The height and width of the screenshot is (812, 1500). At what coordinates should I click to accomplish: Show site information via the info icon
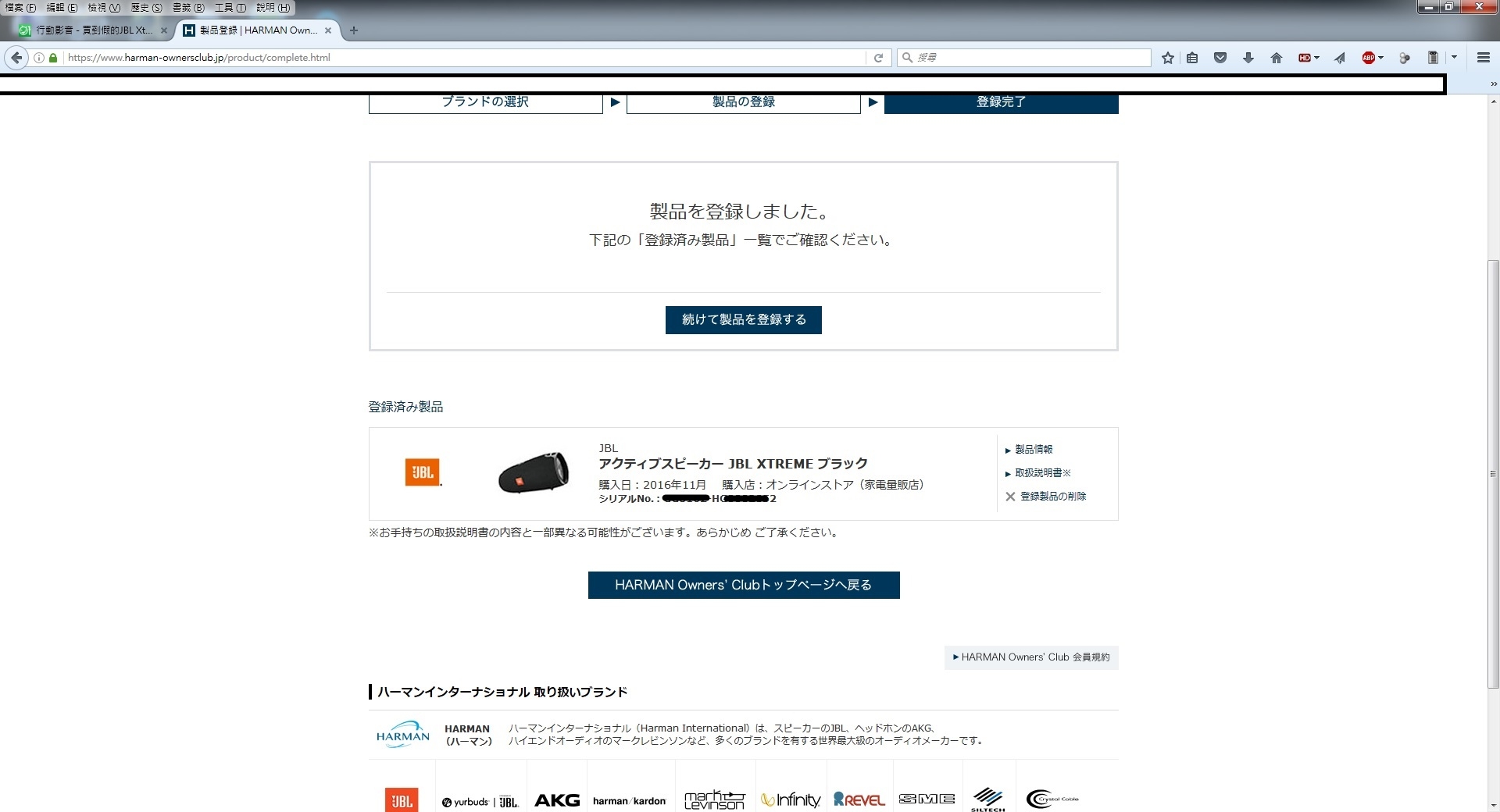coord(39,58)
